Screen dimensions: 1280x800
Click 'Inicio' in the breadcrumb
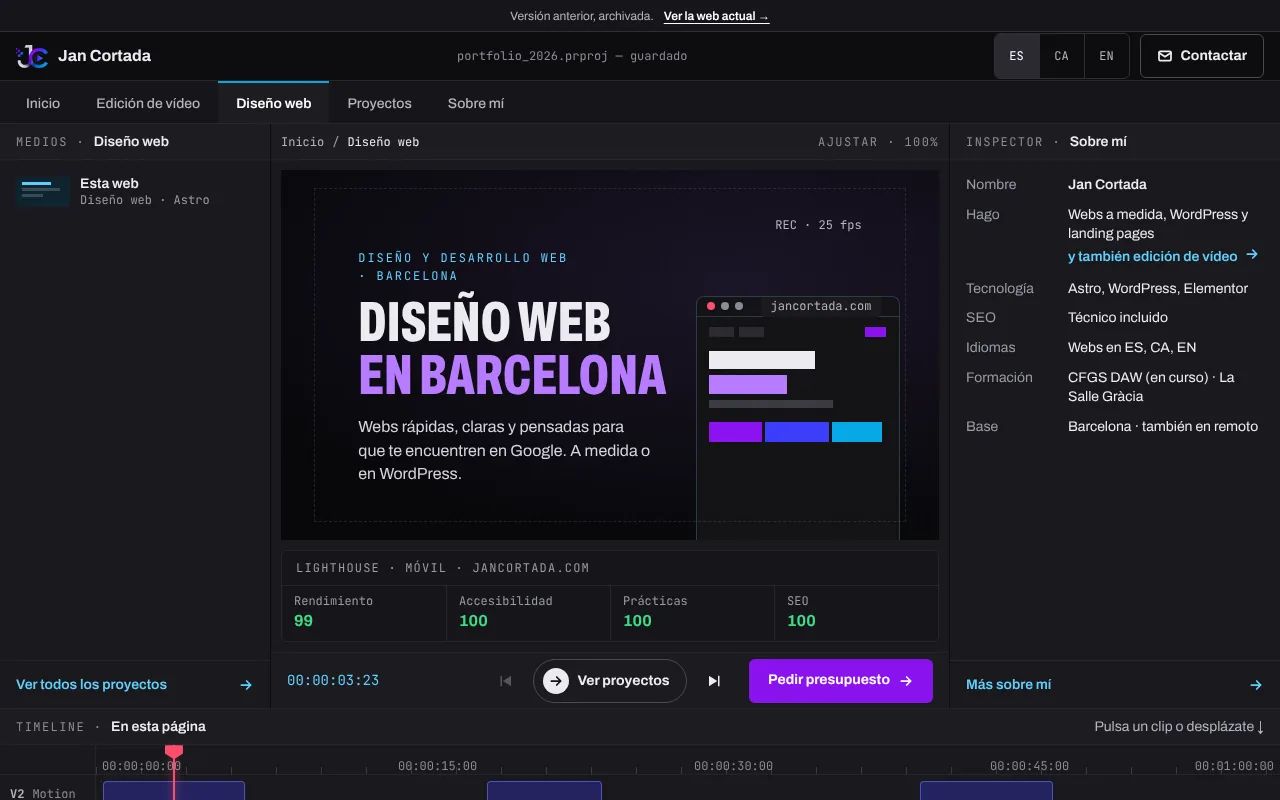[302, 142]
